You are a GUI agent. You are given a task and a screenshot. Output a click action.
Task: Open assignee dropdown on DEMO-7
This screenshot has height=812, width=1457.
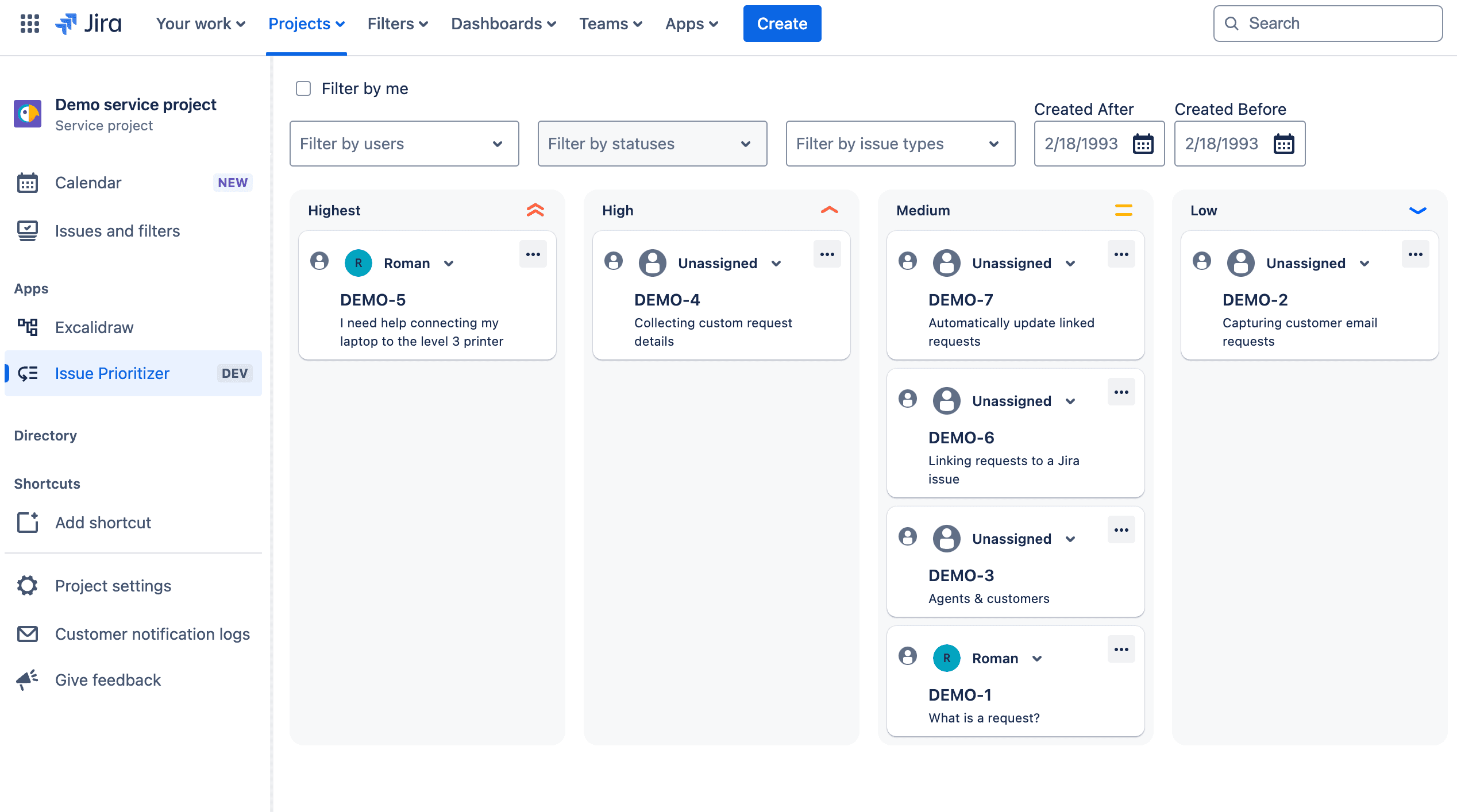pos(1071,264)
